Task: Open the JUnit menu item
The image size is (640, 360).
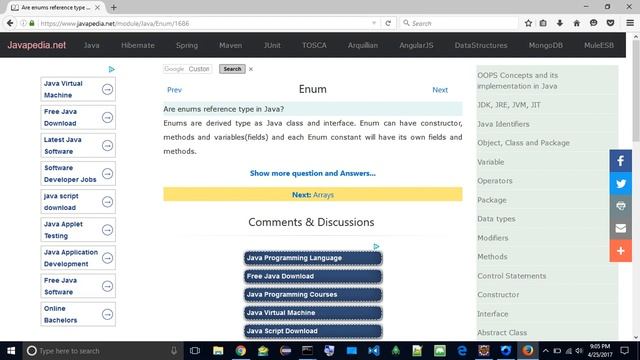Action: [272, 45]
